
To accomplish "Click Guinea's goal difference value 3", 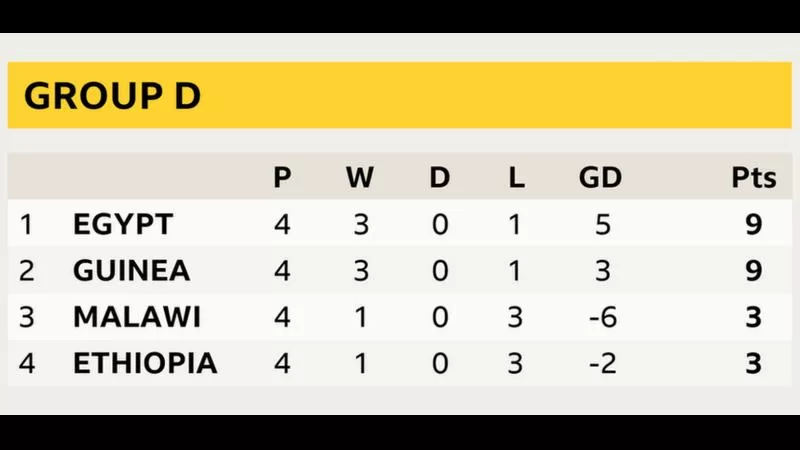I will [x=601, y=270].
